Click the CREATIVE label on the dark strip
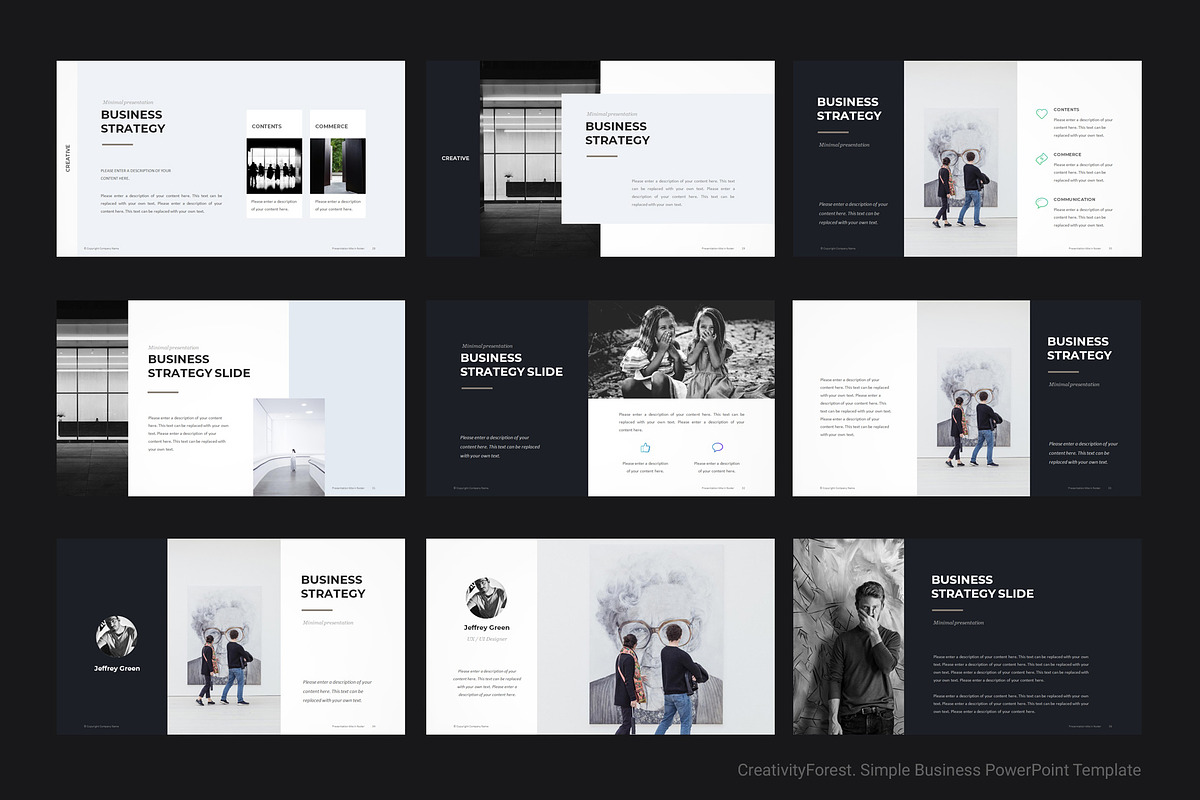 pyautogui.click(x=455, y=158)
